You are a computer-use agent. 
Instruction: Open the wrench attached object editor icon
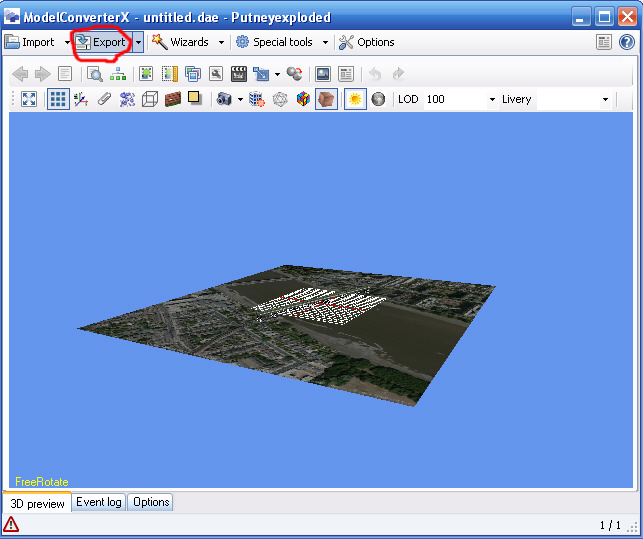(216, 74)
